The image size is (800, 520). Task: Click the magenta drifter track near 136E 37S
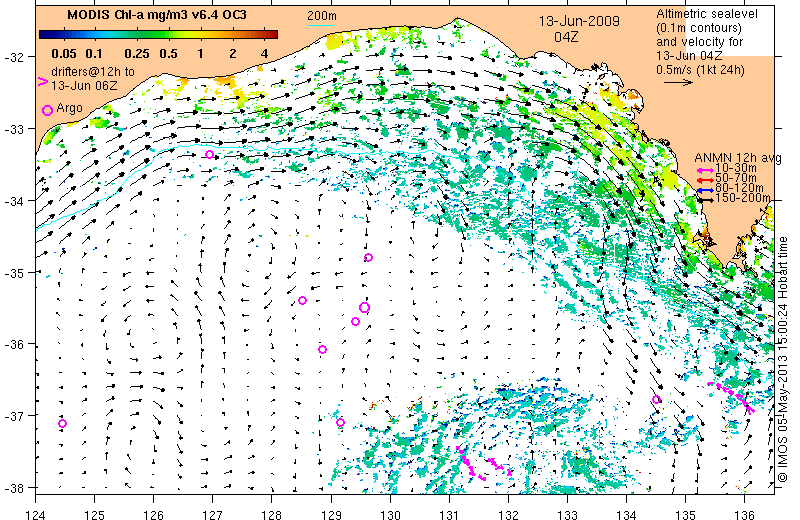pyautogui.click(x=732, y=396)
